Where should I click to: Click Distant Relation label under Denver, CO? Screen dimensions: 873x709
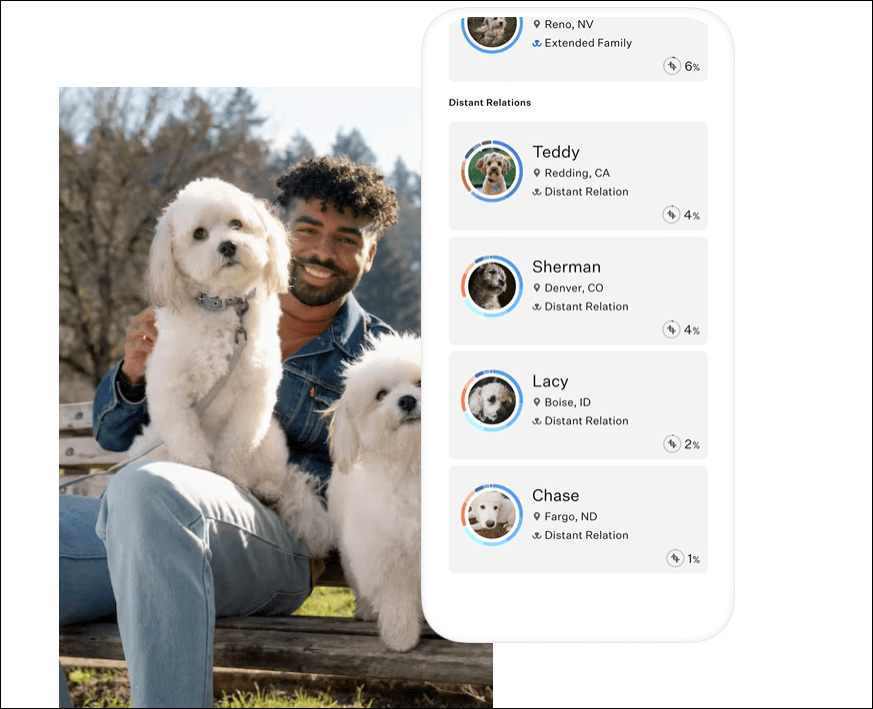[x=586, y=306]
